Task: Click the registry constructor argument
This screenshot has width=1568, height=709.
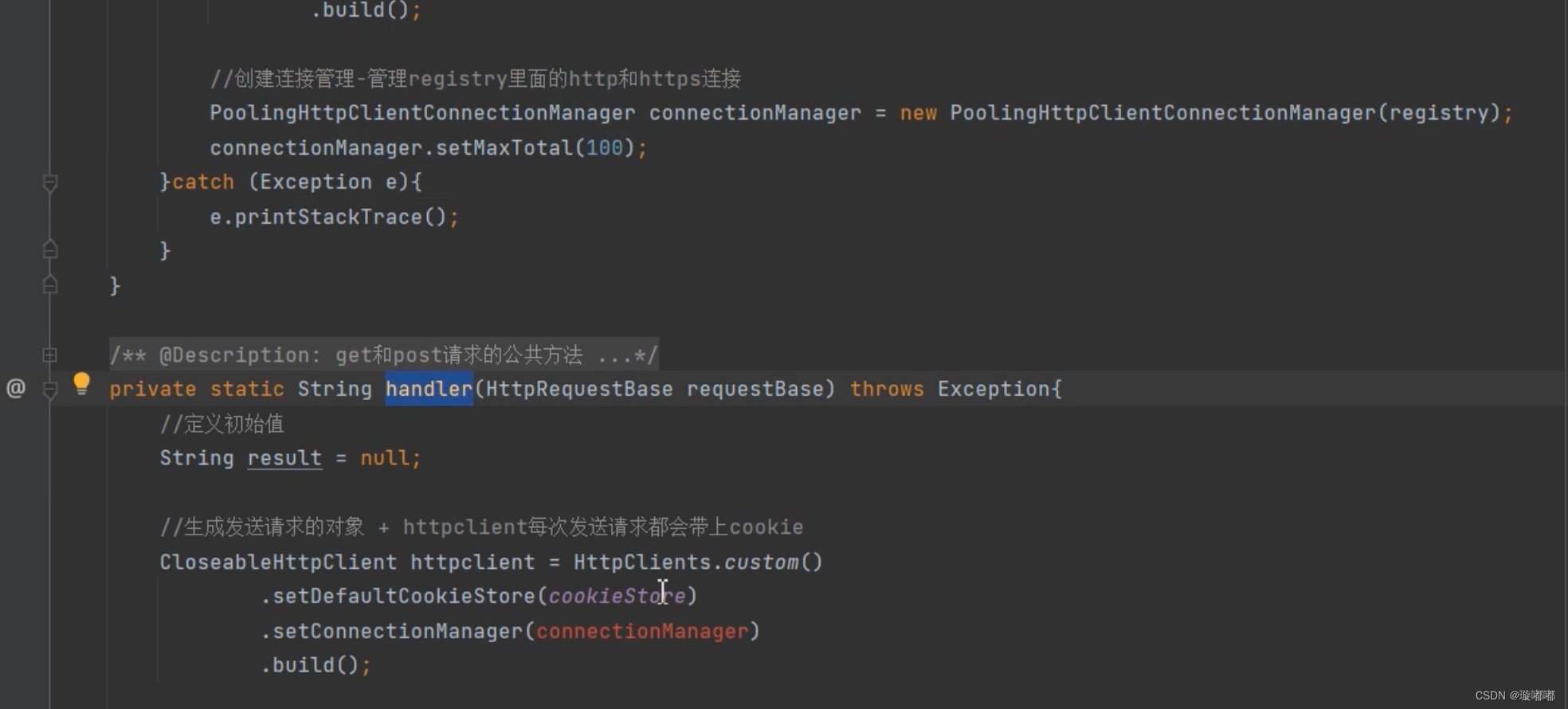Action: pyautogui.click(x=1439, y=113)
